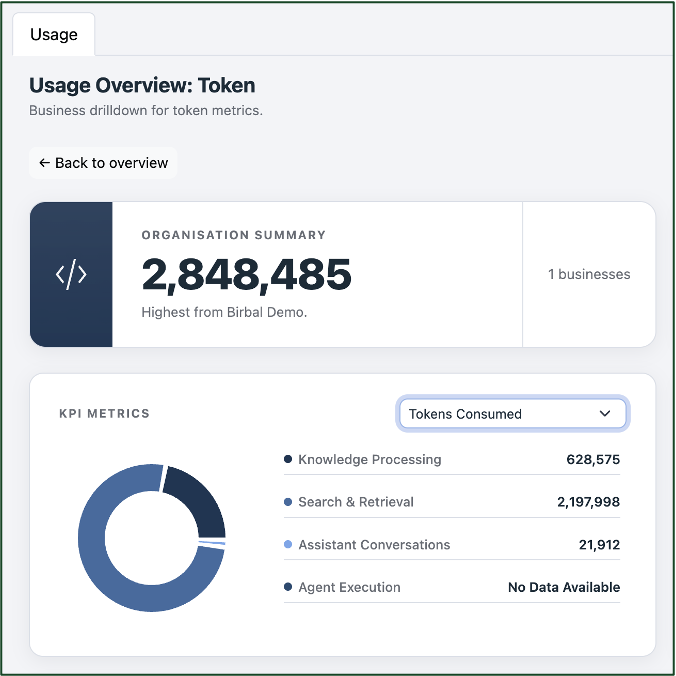Click the code brackets icon in summary card
Viewport: 676px width, 676px height.
71,274
